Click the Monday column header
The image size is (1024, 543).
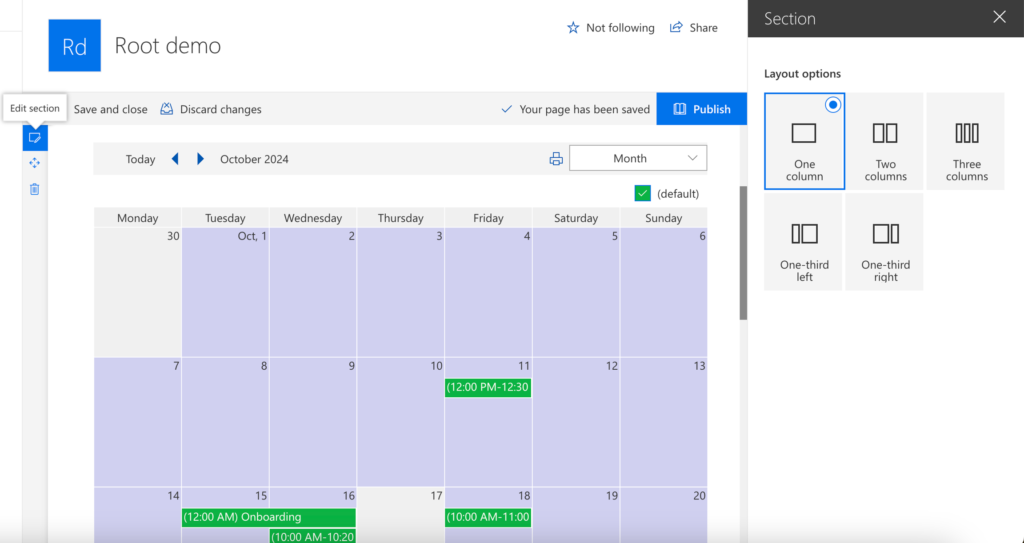[137, 218]
